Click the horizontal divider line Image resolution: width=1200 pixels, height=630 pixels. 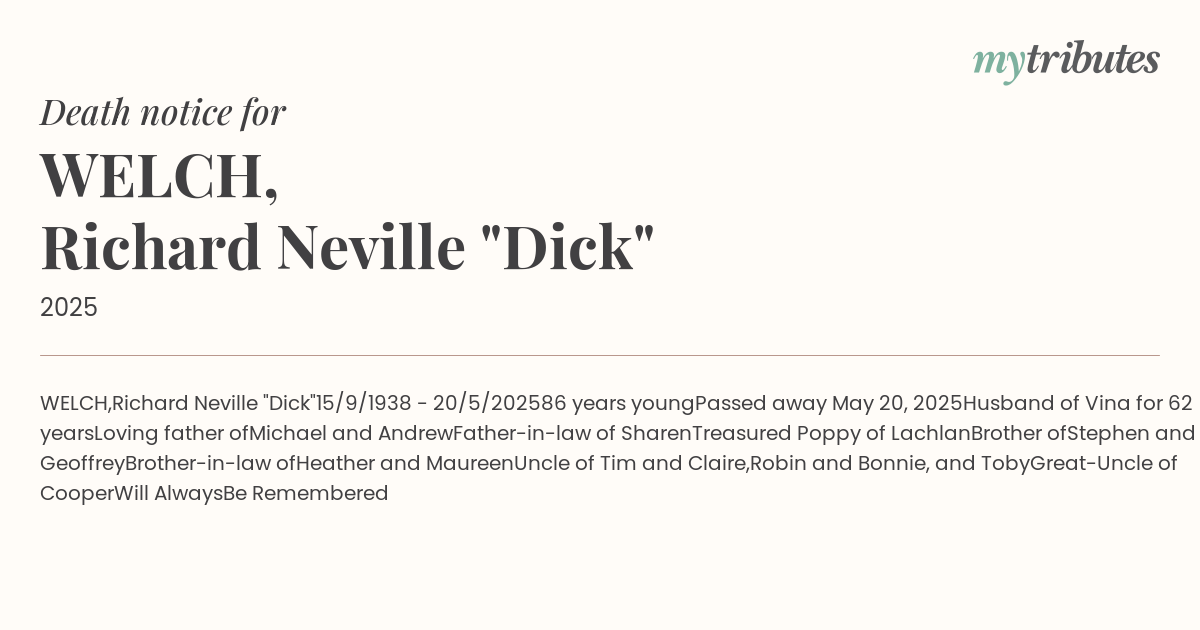pyautogui.click(x=600, y=355)
